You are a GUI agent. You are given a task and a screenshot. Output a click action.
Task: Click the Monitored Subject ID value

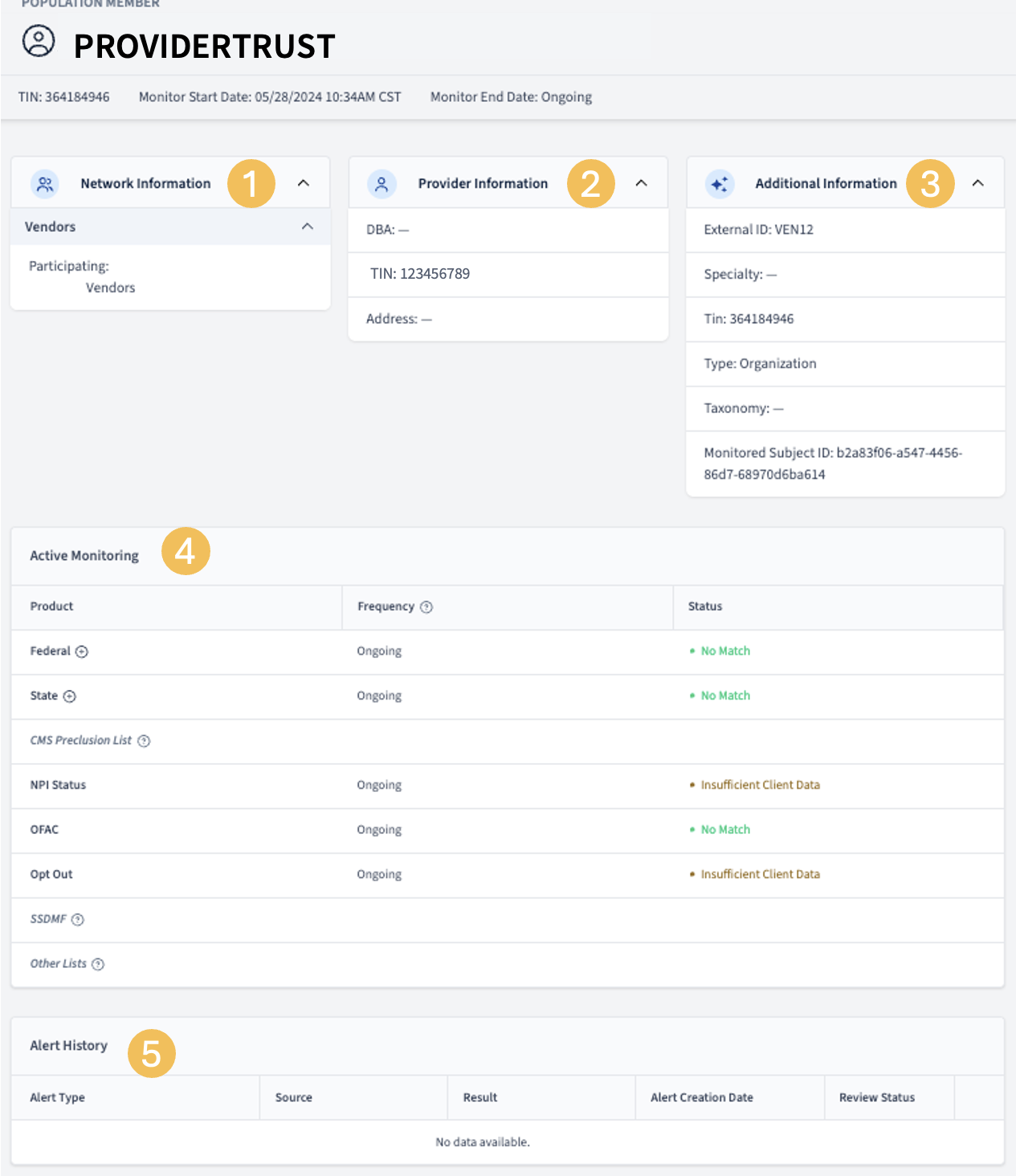833,463
